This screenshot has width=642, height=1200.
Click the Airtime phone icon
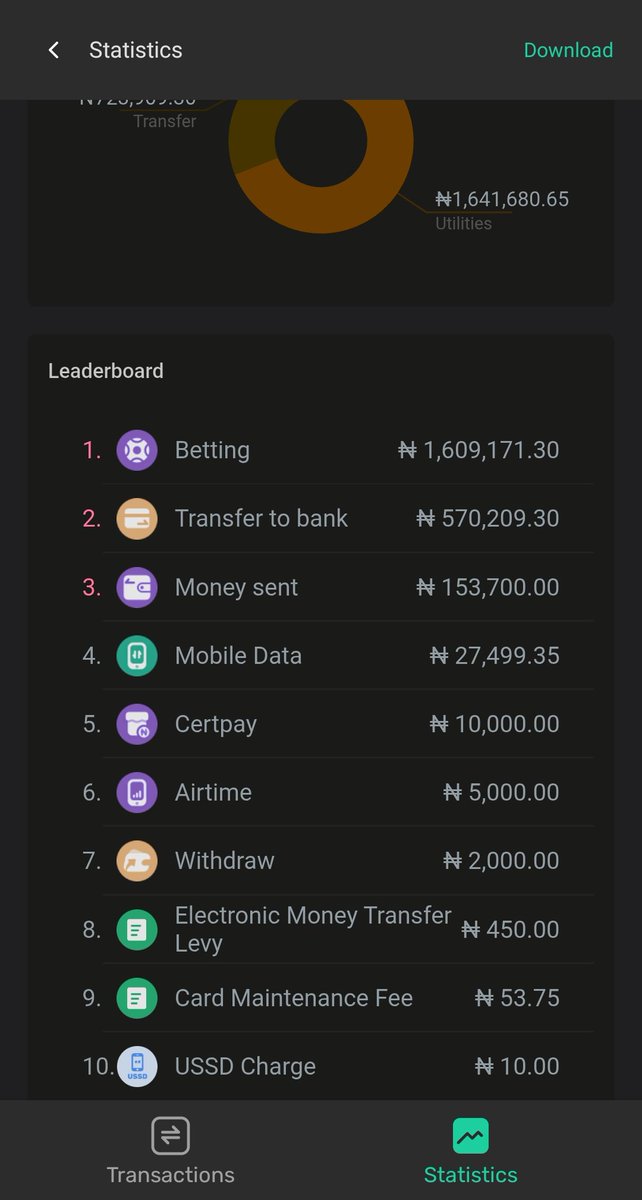point(137,792)
